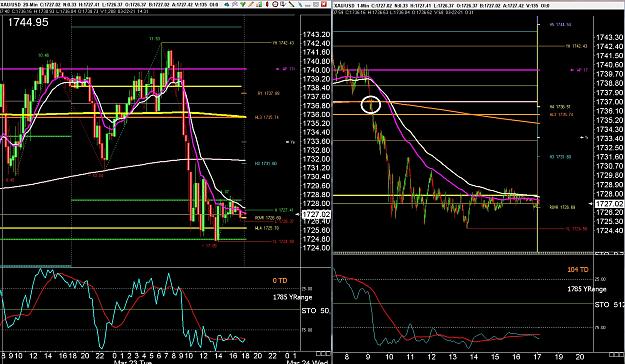
Task: Click the teal arrow icon in the chart toolbar
Action: [227, 4]
